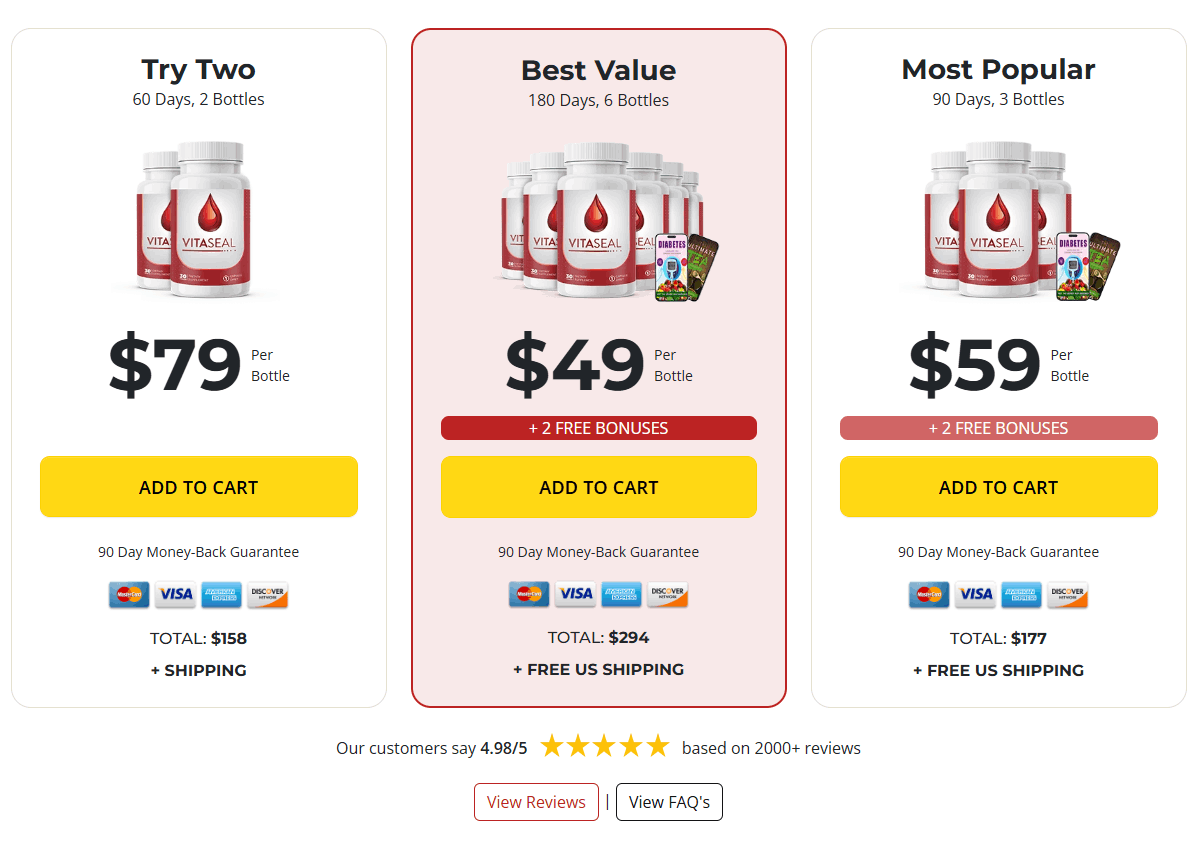Click the Visa icon under the Try Two plan
Screen dimensions: 1195x848
coord(175,594)
